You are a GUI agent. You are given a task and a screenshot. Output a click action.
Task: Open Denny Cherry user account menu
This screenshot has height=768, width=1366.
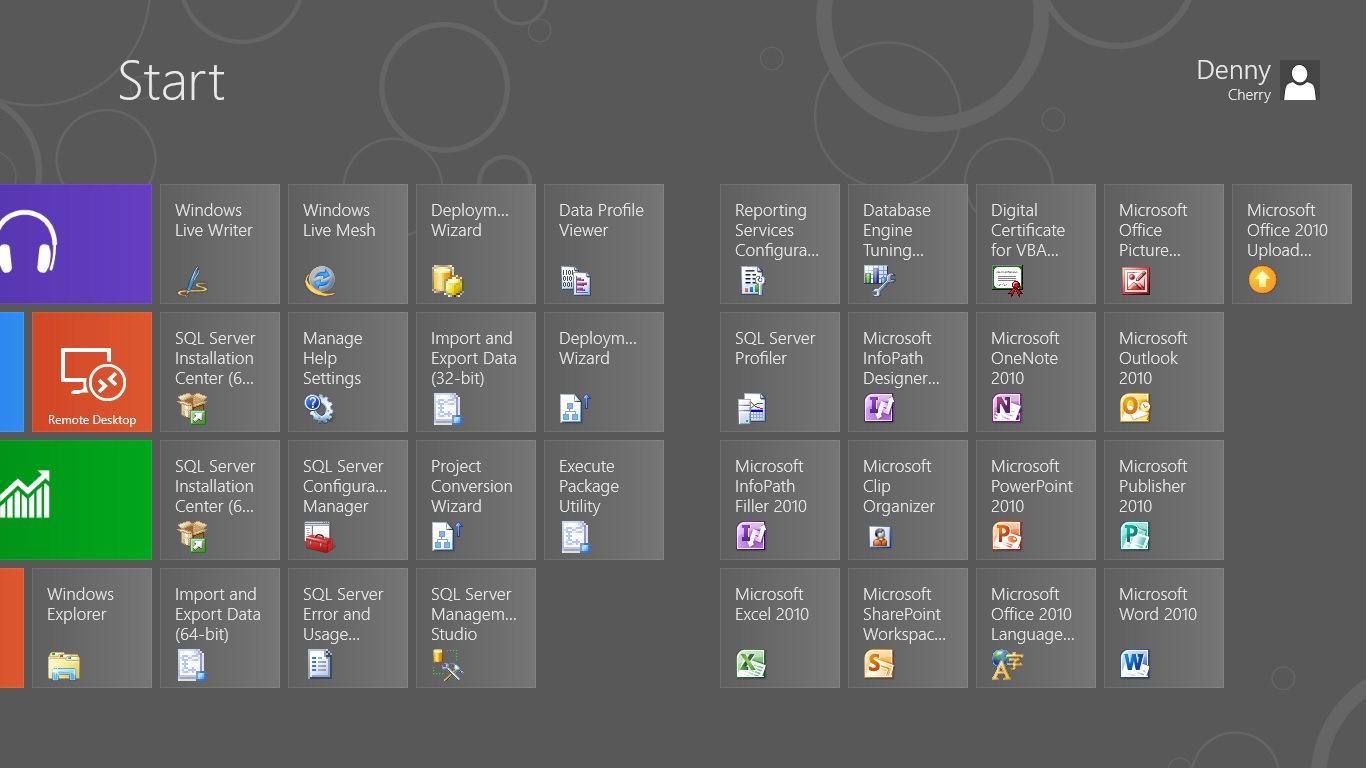click(1258, 80)
